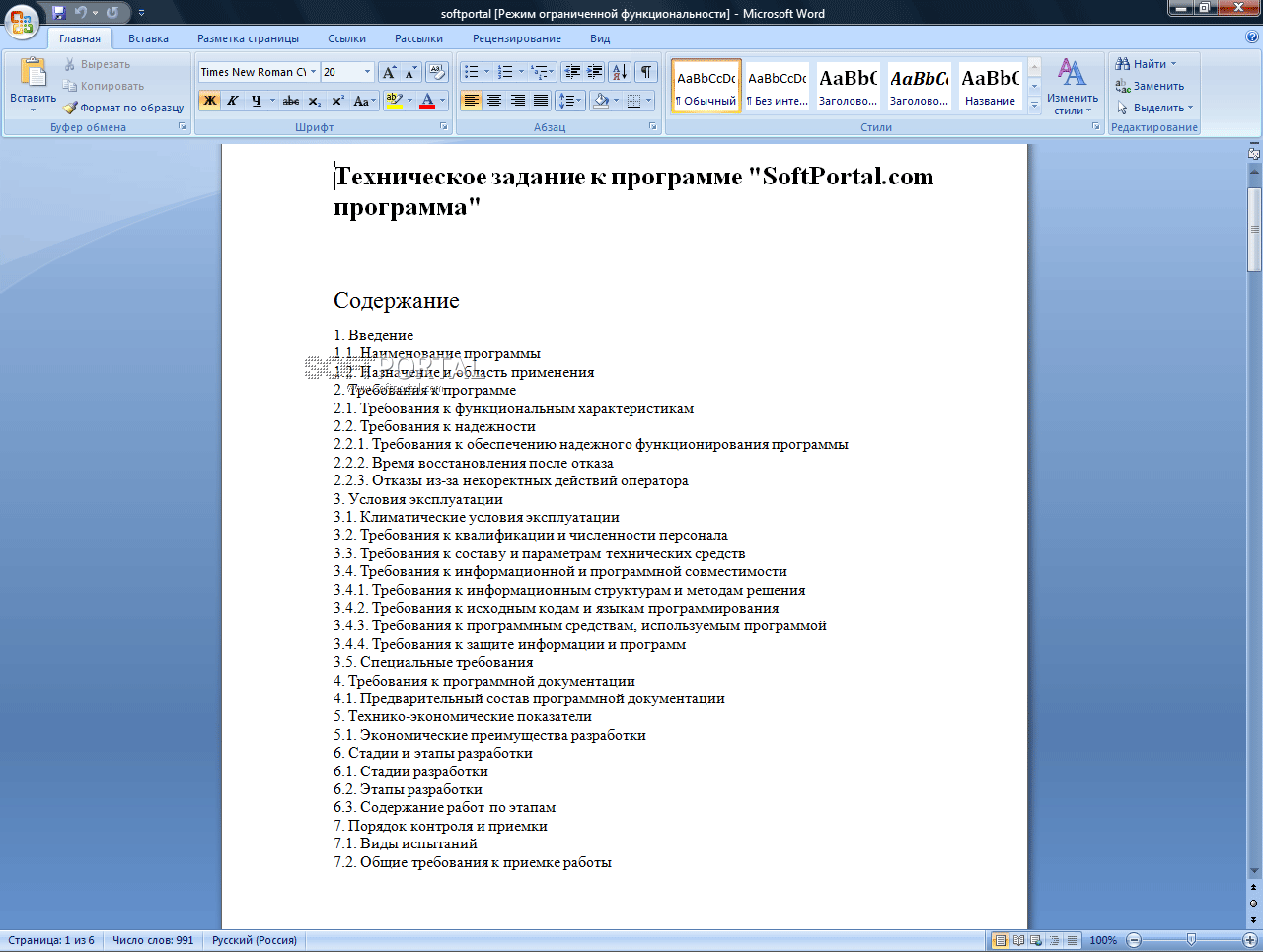Apply the Обычный (Normal) style
Screen dimensions: 1263x952
(706, 86)
